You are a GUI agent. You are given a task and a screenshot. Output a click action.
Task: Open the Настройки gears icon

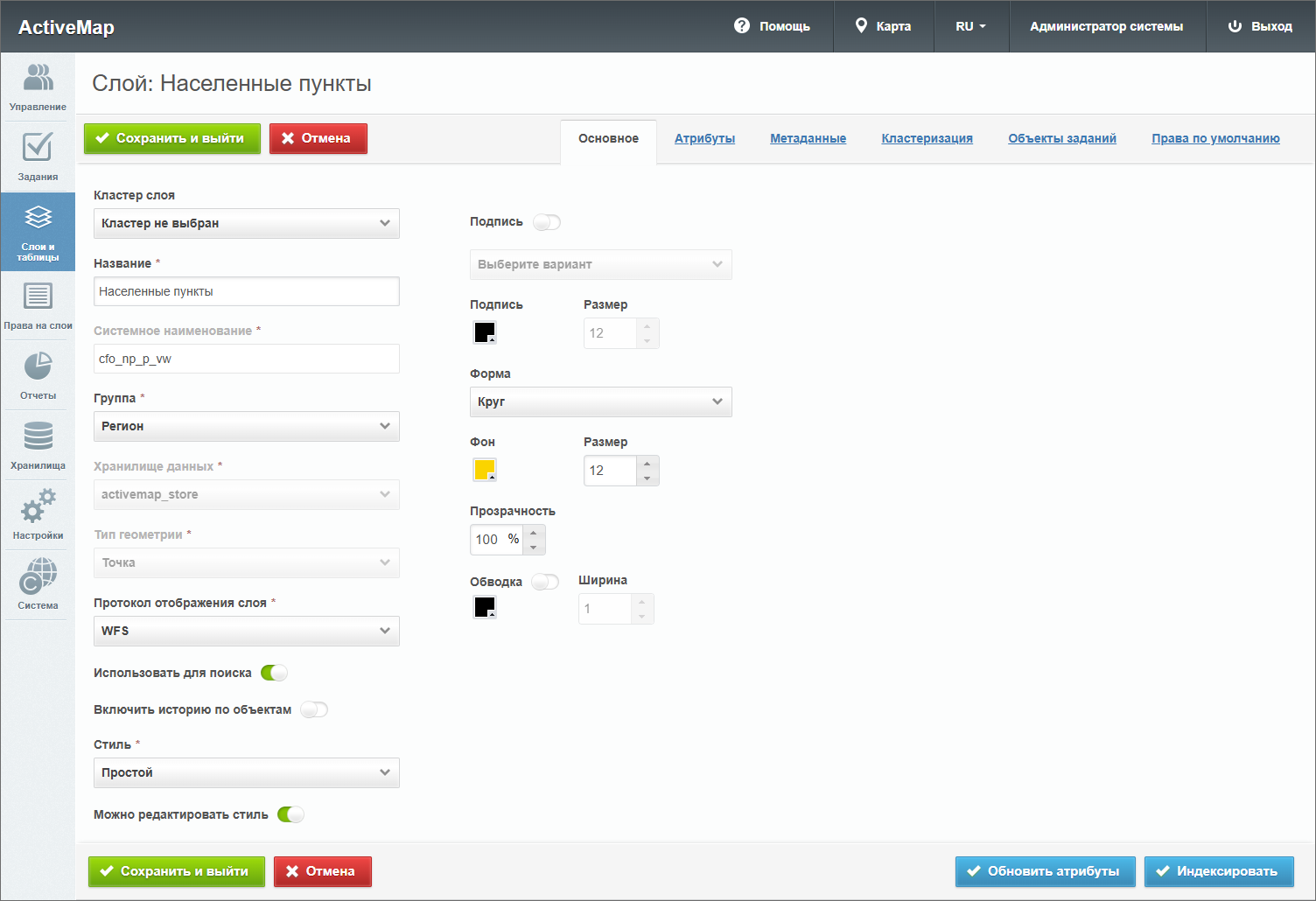pyautogui.click(x=38, y=515)
